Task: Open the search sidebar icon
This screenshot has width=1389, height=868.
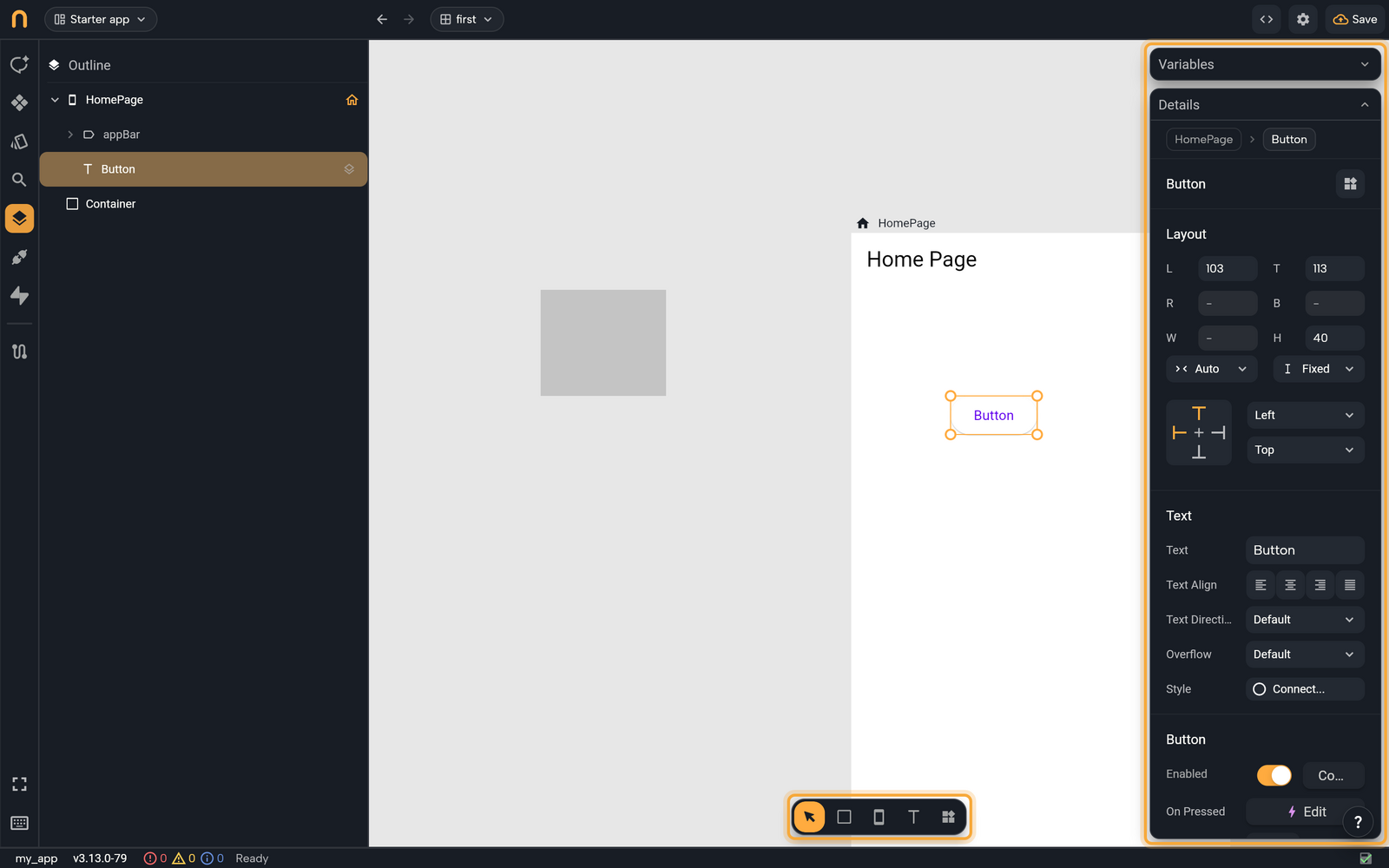Action: coord(19,180)
